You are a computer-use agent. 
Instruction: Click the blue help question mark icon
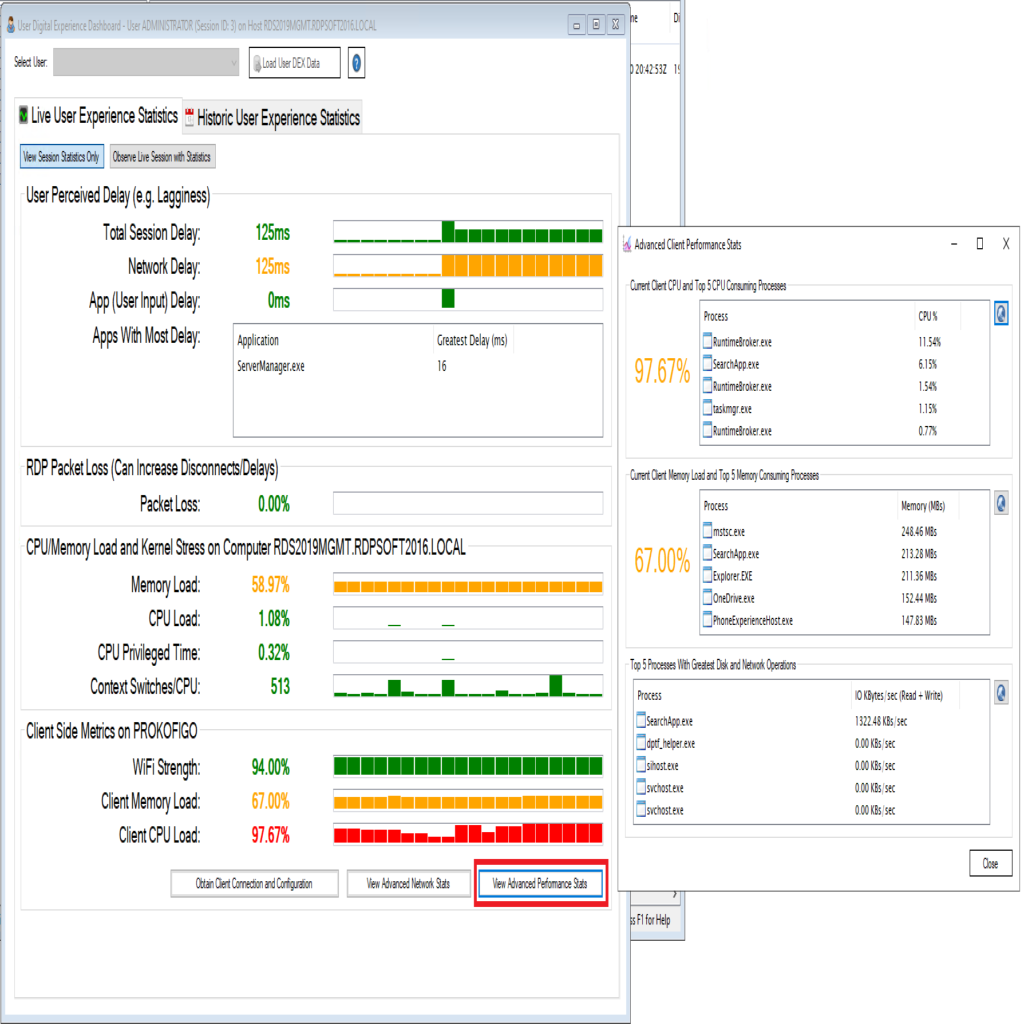[x=357, y=63]
